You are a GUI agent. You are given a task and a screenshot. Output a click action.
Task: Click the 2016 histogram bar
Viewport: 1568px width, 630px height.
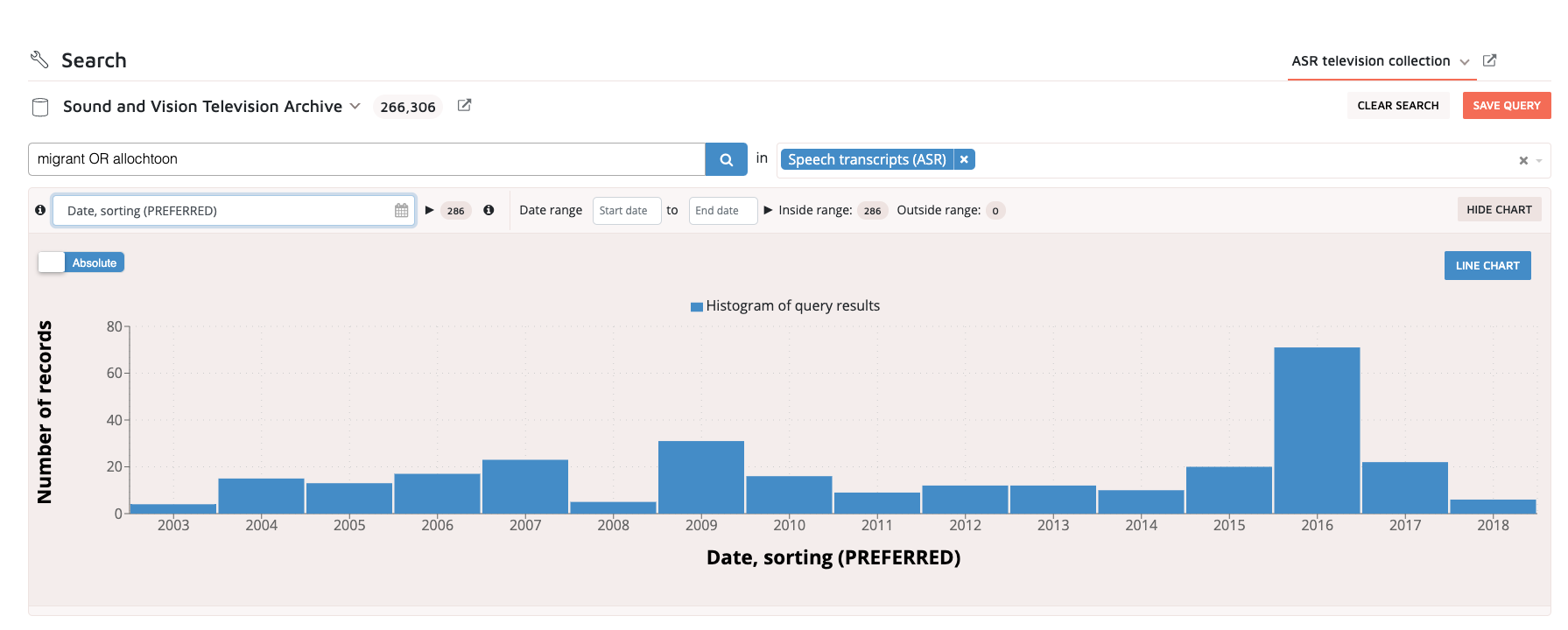point(1316,430)
